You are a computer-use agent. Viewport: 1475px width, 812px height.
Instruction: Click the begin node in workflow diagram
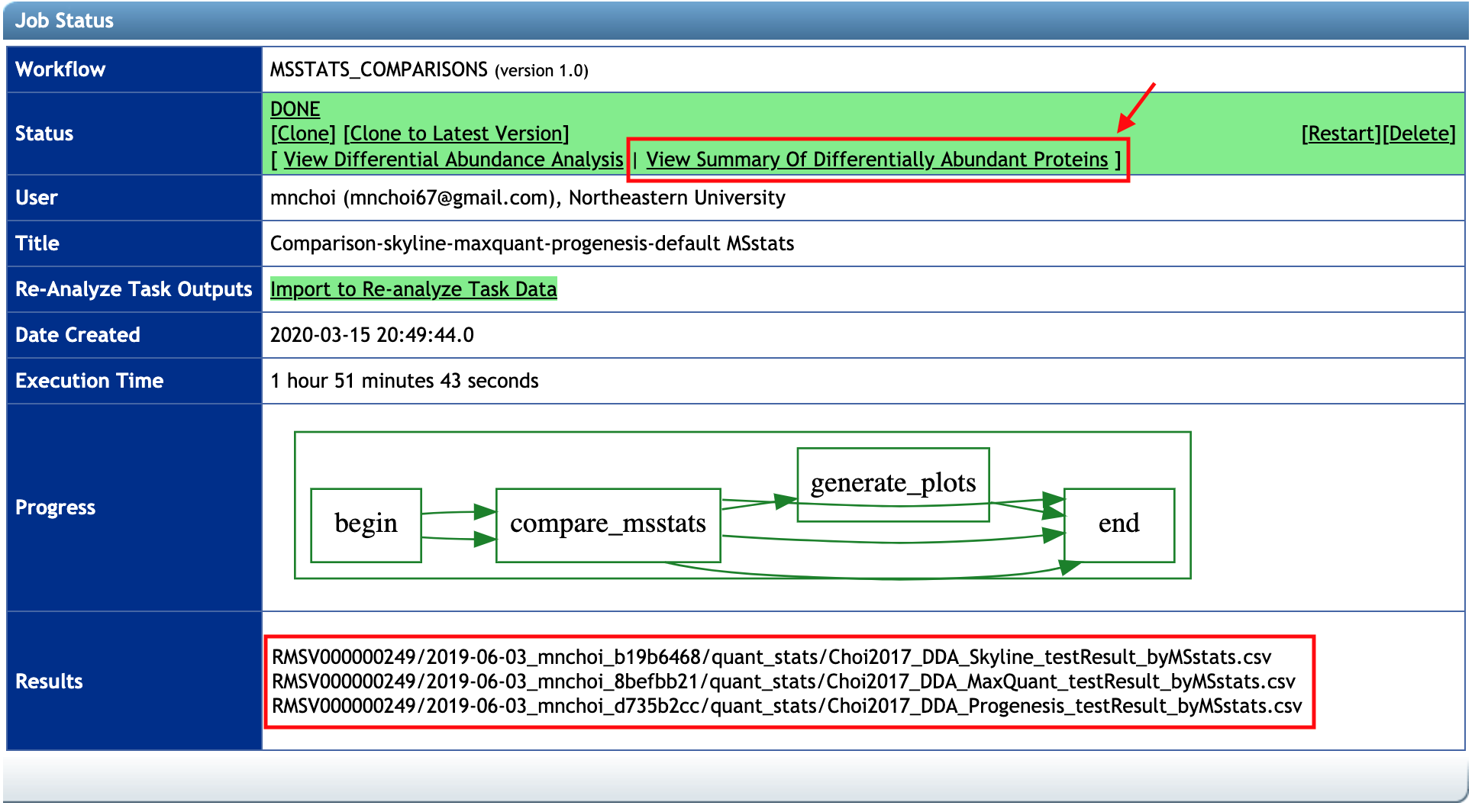366,524
